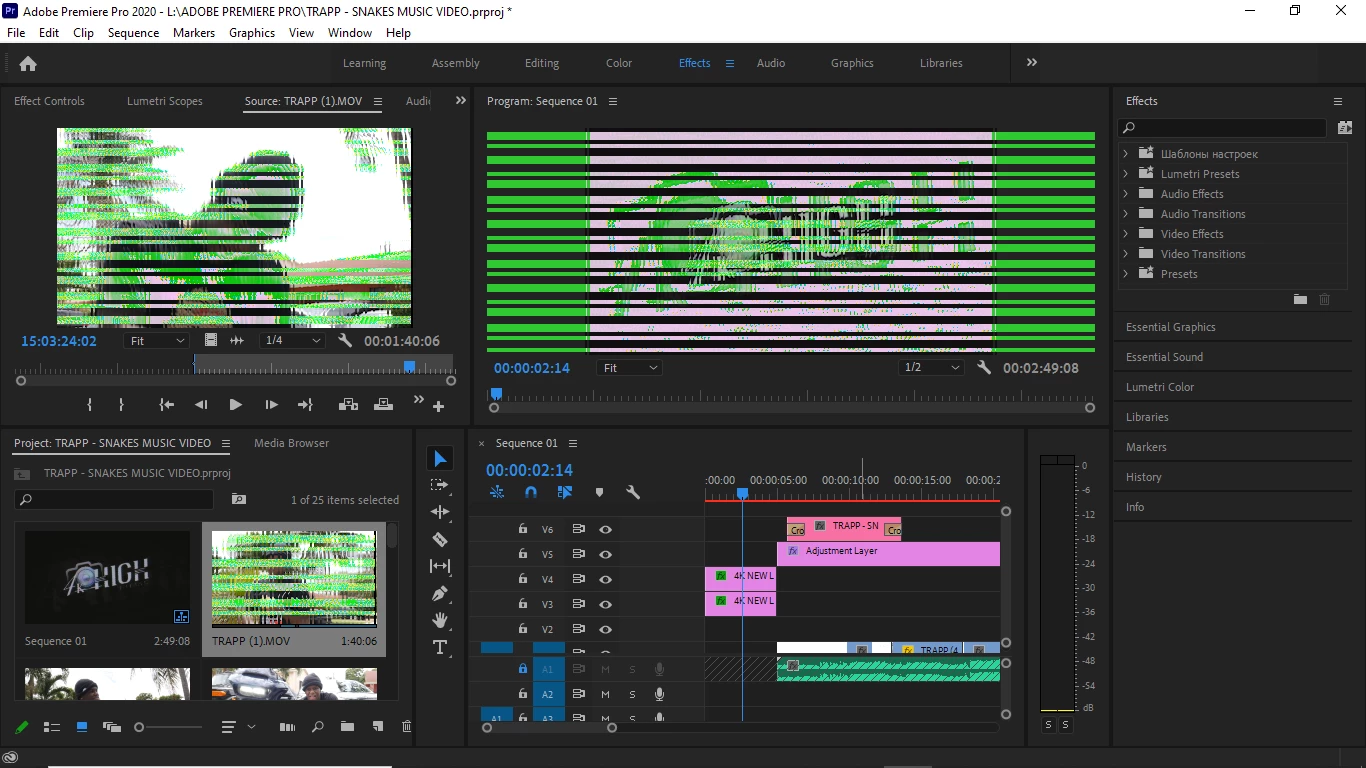Enable voice-over record on A2

(x=659, y=694)
